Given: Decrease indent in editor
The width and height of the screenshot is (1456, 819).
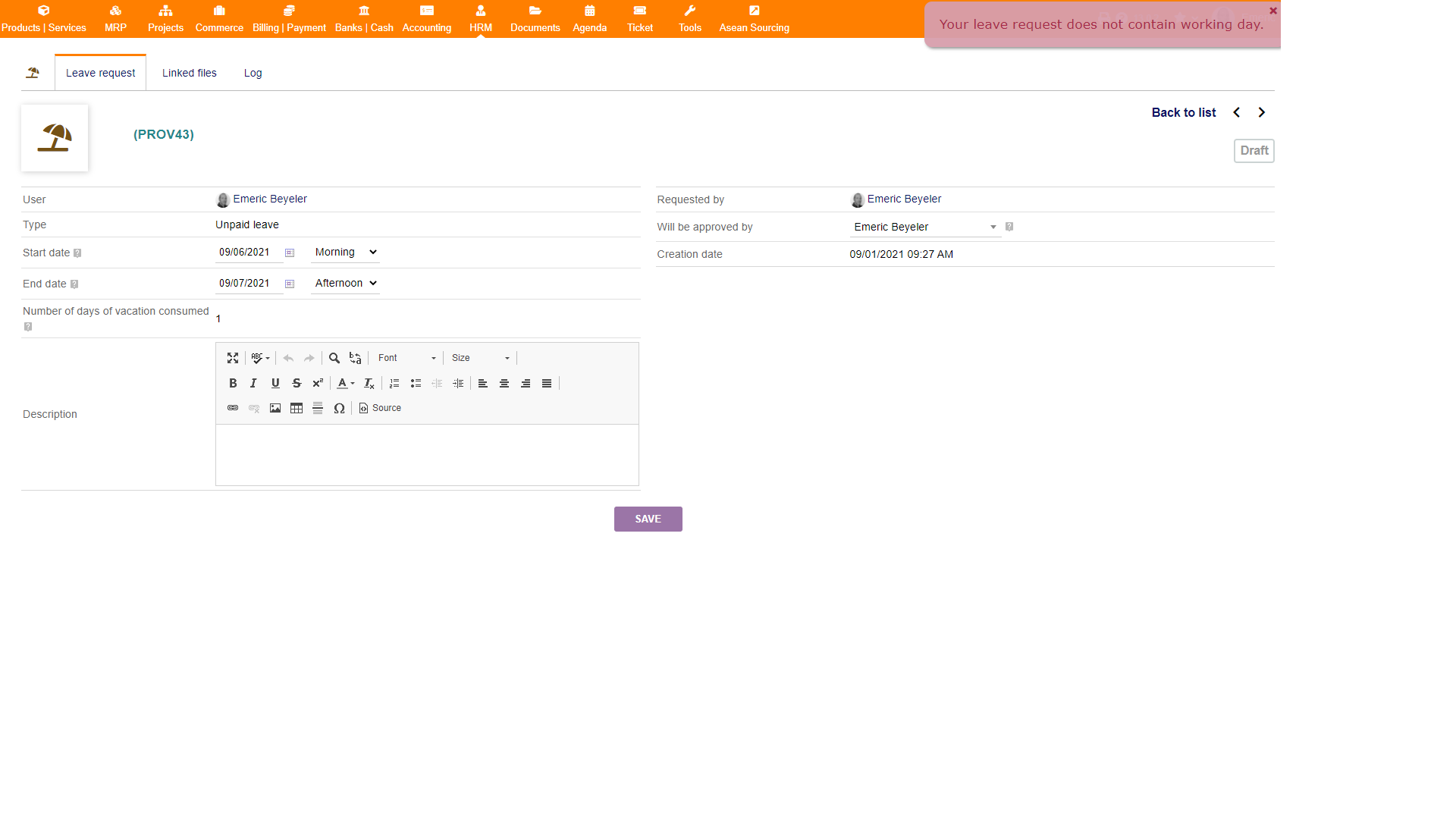Looking at the screenshot, I should pos(437,384).
